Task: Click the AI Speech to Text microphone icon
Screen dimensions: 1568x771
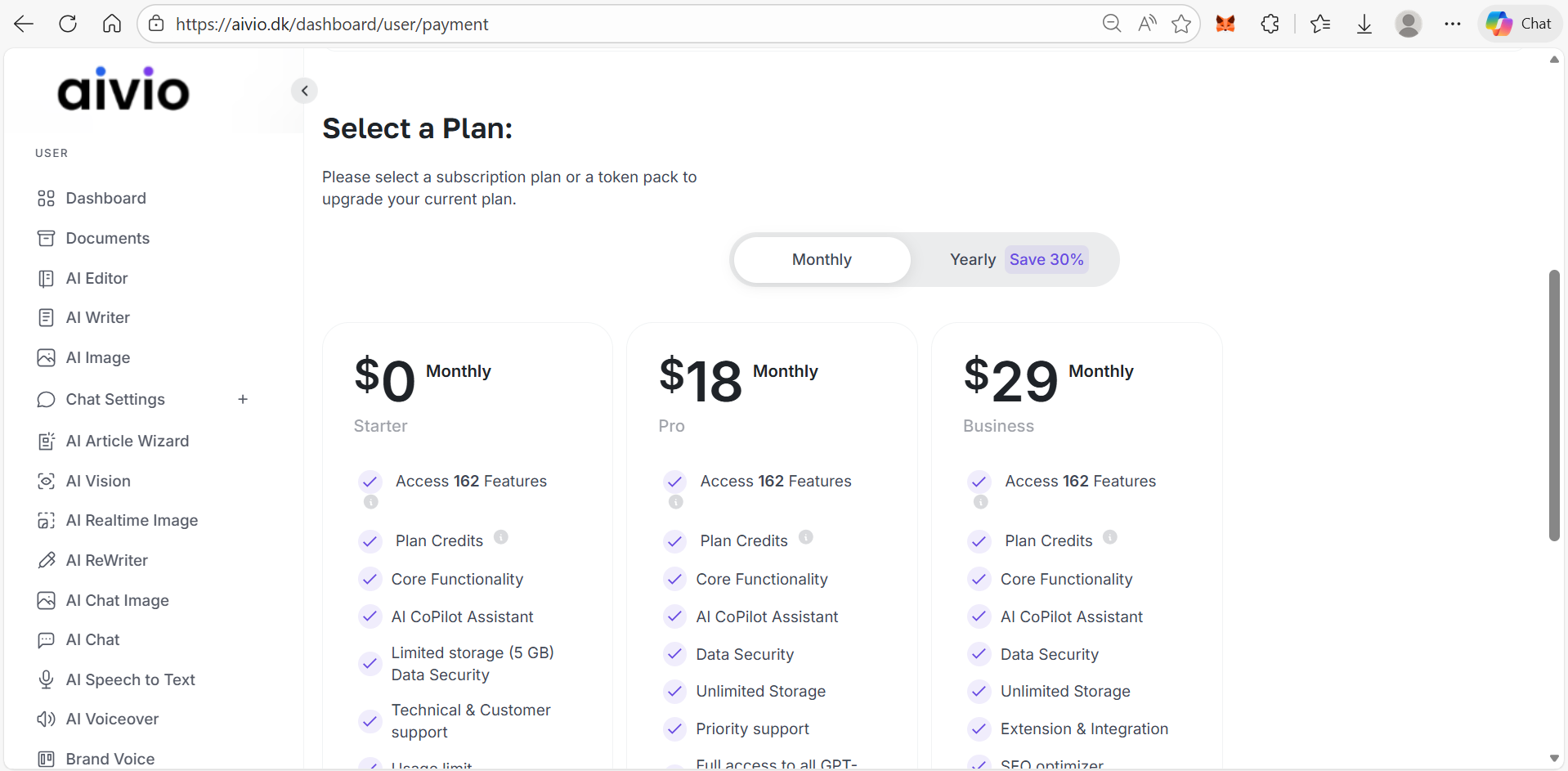Action: (x=47, y=679)
